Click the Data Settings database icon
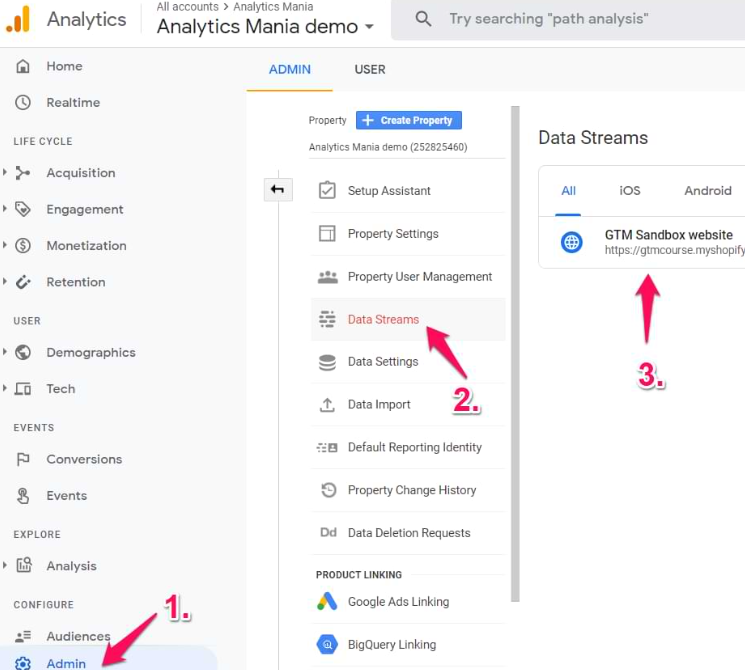This screenshot has height=670, width=752. [x=327, y=362]
